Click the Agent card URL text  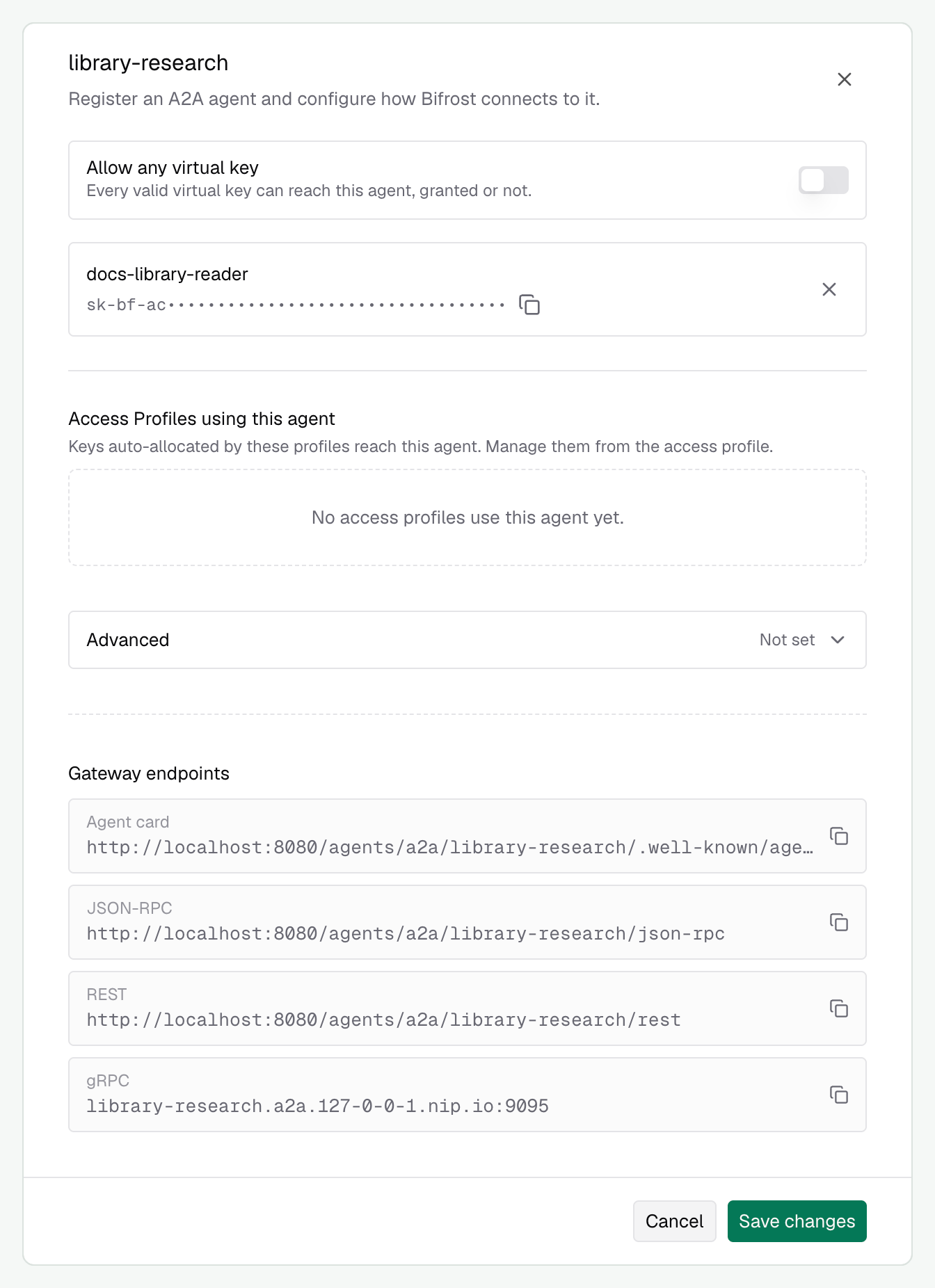point(450,847)
